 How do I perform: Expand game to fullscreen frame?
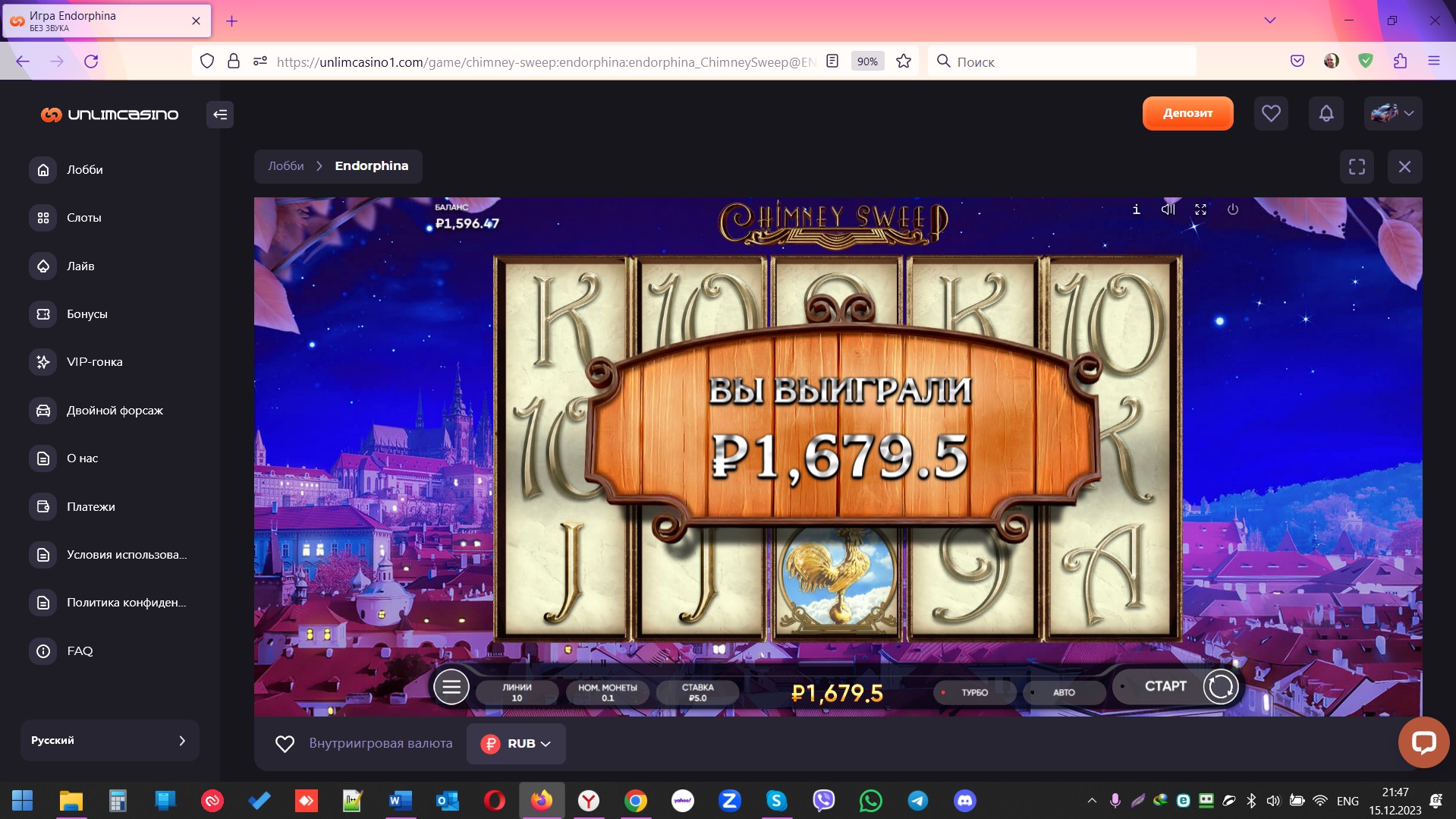(x=1357, y=166)
